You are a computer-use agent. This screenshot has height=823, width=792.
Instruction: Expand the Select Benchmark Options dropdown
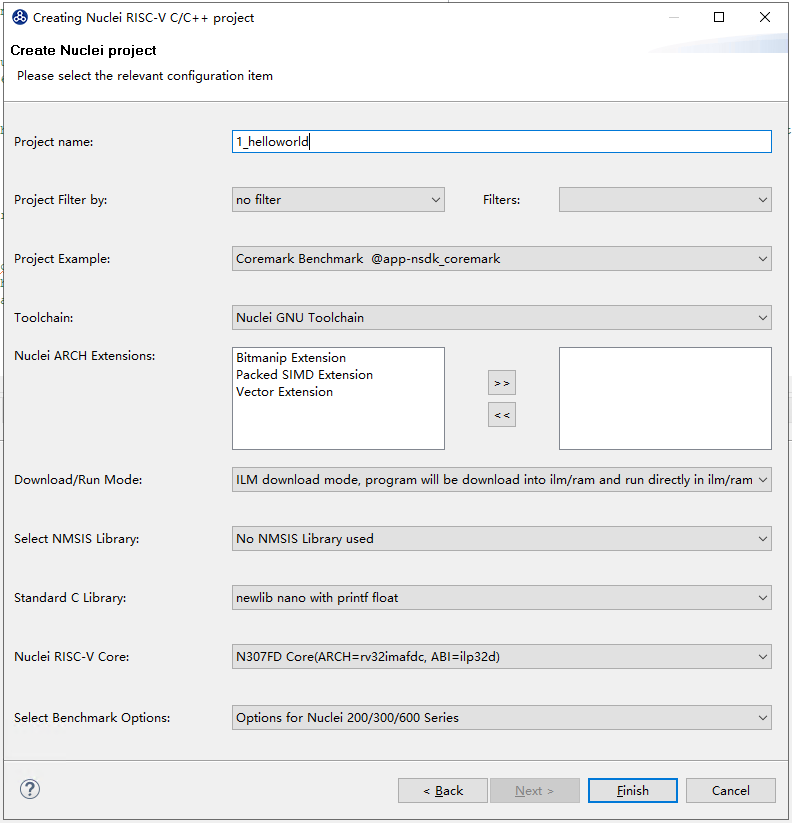501,717
